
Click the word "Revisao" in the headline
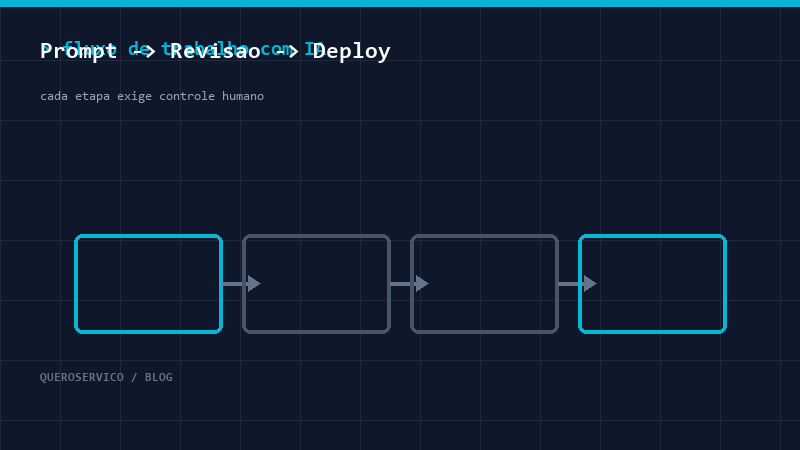tap(215, 51)
